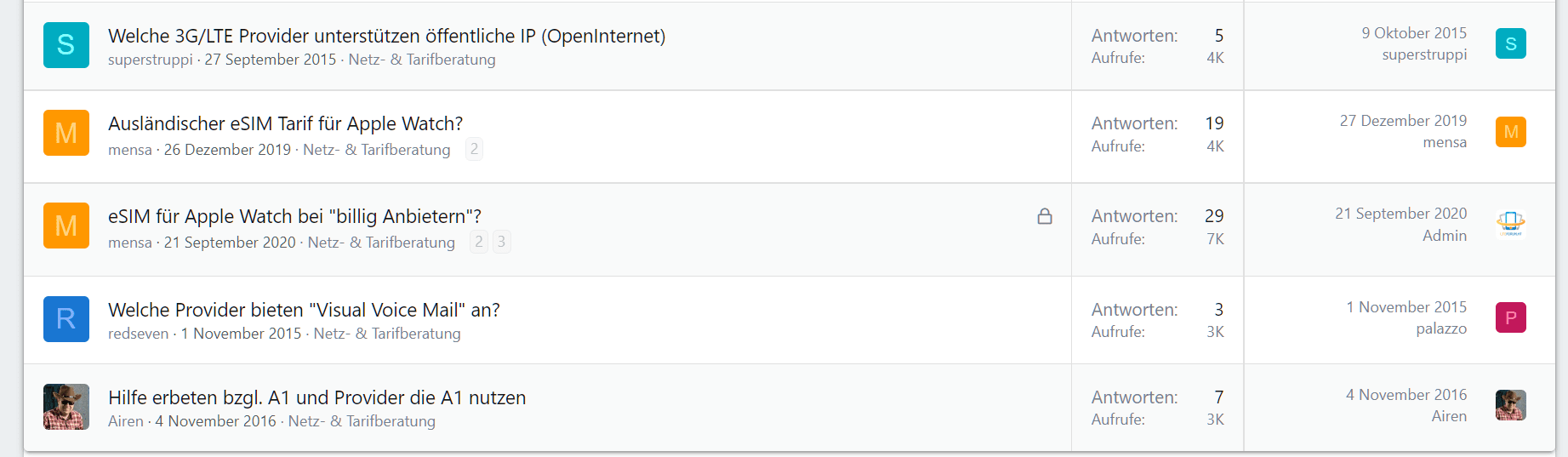Screen dimensions: 1568x457
Task: Click Netz- & Tarifberatung under the Airen thread
Action: [x=362, y=421]
